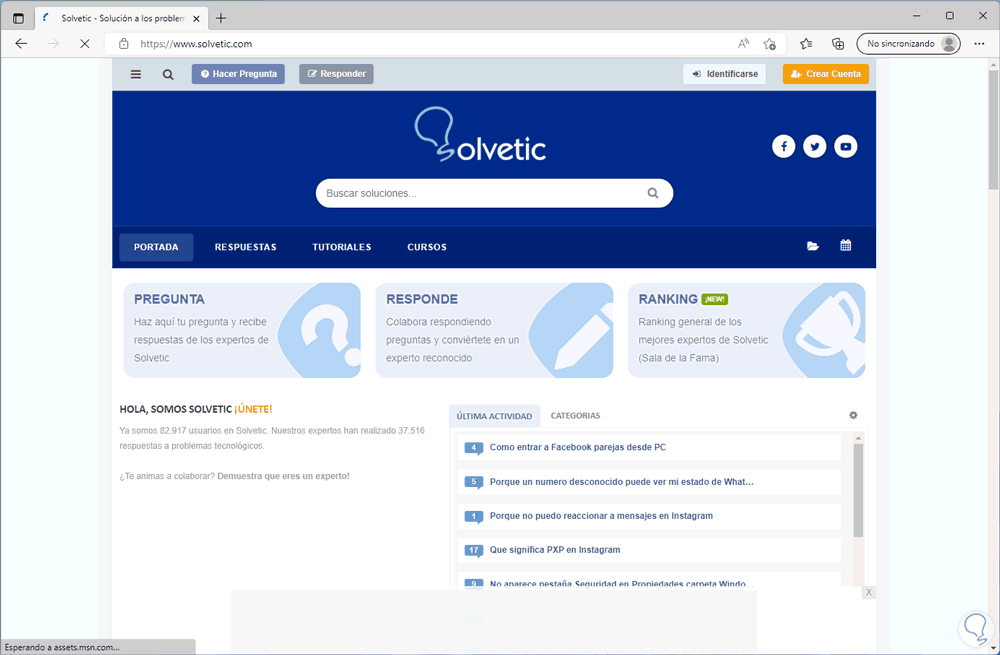Screen dimensions: 1000x655
Task: Click Responder button
Action: pos(336,74)
